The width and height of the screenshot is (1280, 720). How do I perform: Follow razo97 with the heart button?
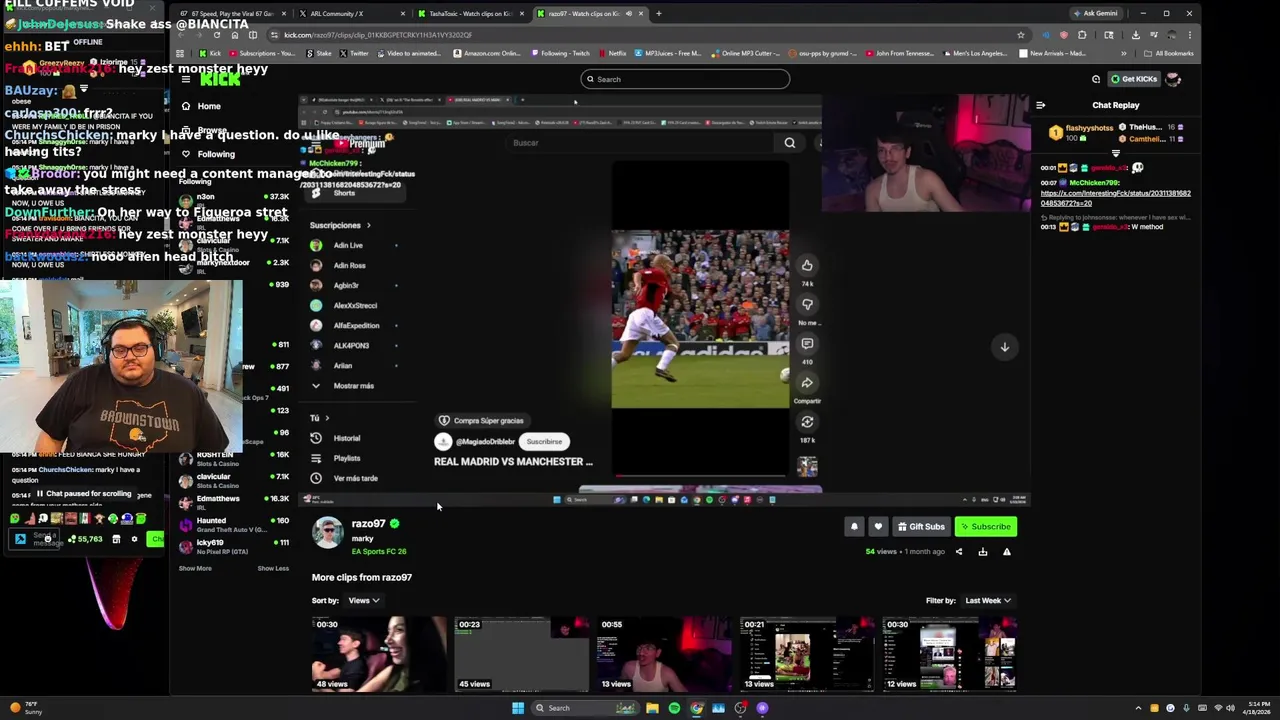coord(878,527)
